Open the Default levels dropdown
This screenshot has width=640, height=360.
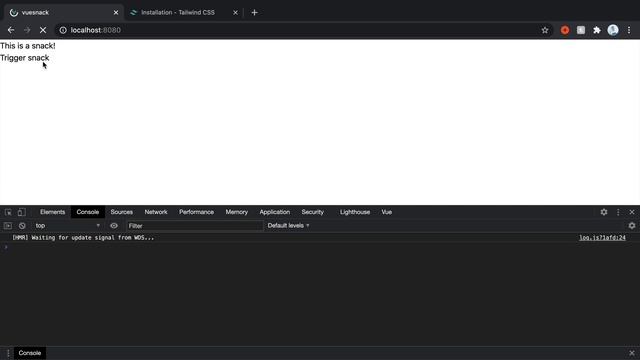288,226
